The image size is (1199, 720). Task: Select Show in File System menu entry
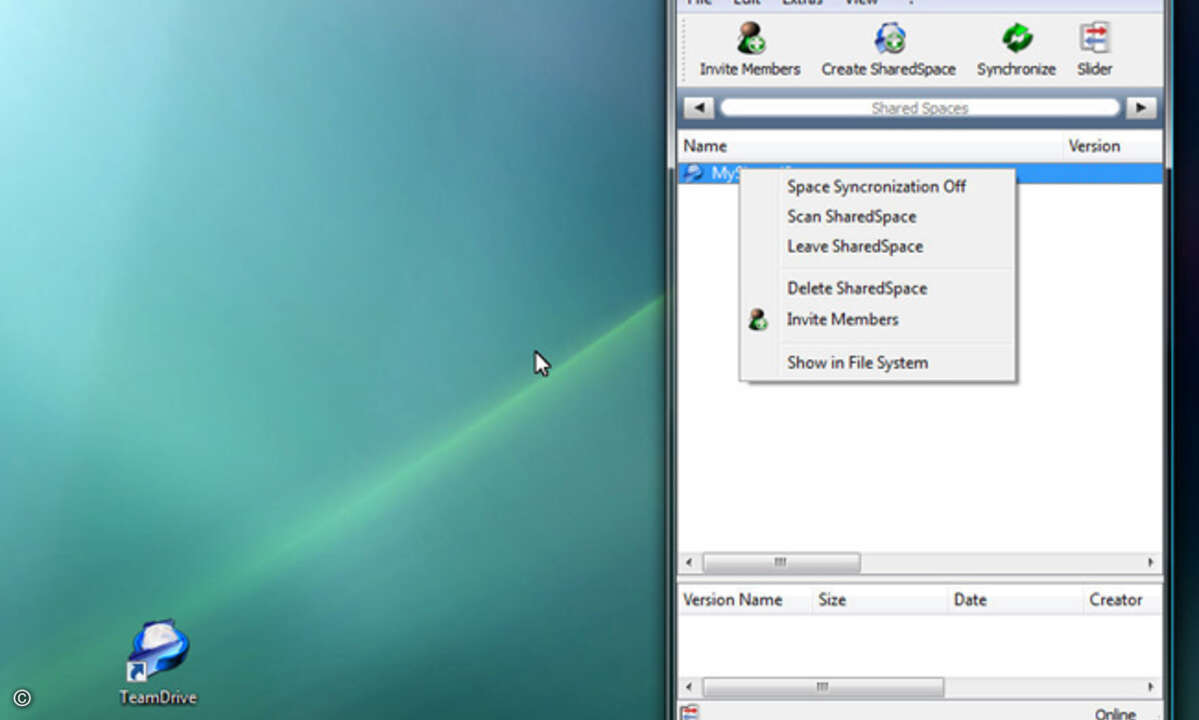pyautogui.click(x=877, y=362)
